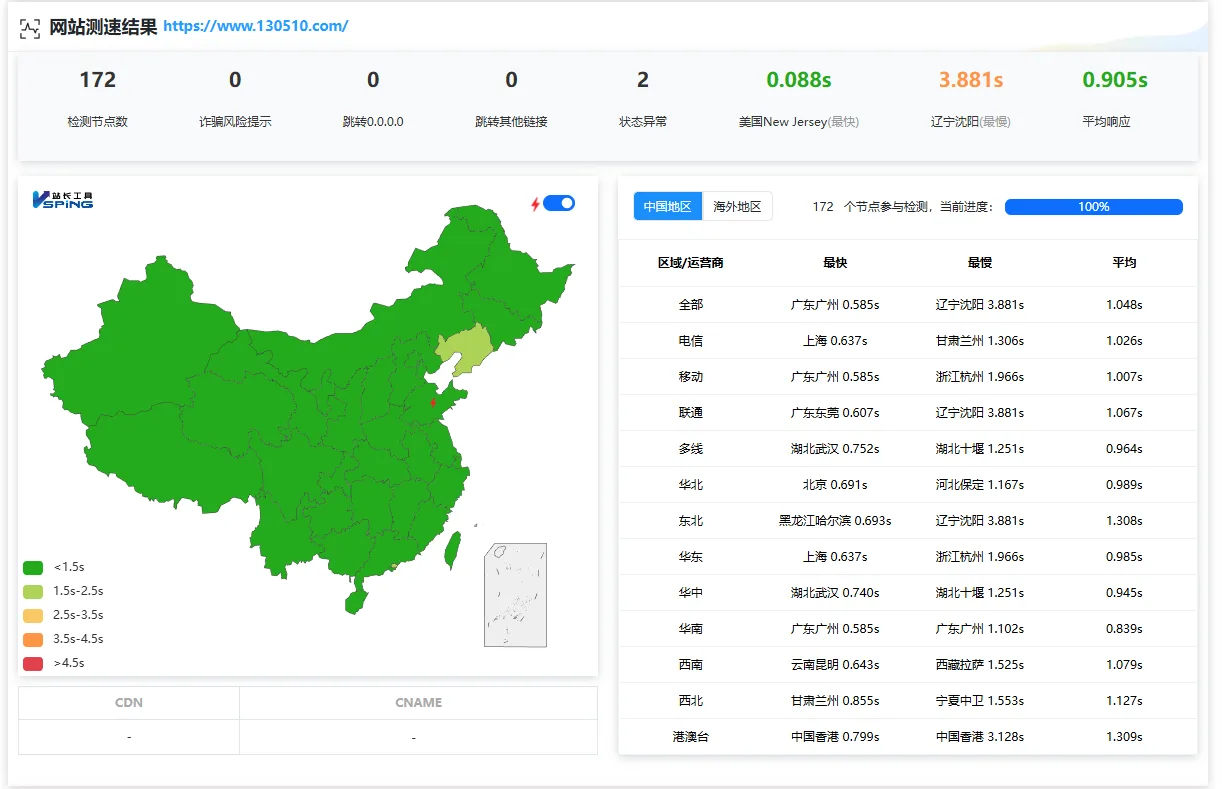Image resolution: width=1222 pixels, height=789 pixels.
Task: Click 北京 0.691s cell
Action: 835,485
